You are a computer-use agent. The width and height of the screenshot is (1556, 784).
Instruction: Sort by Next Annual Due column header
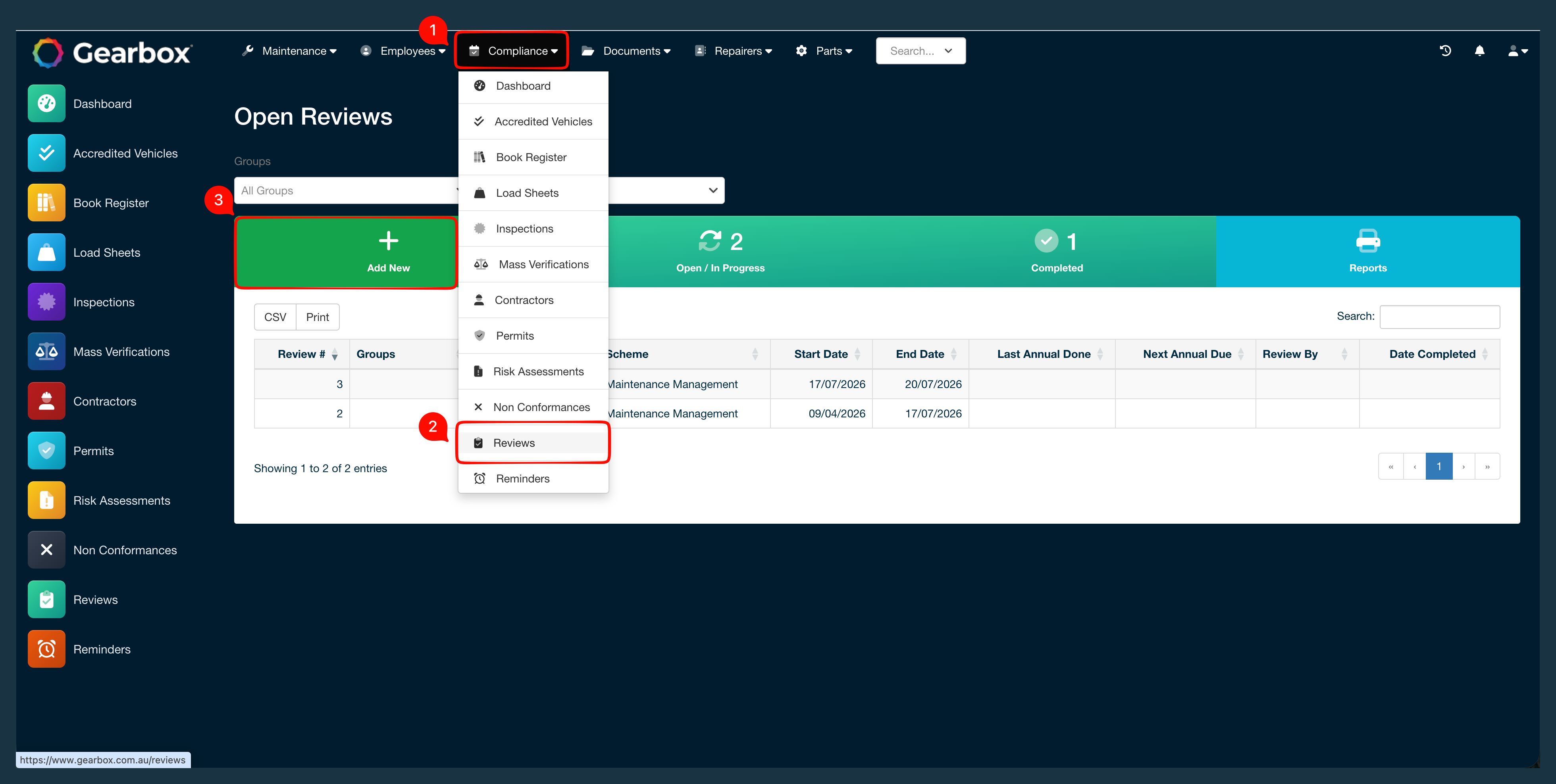pyautogui.click(x=1186, y=354)
